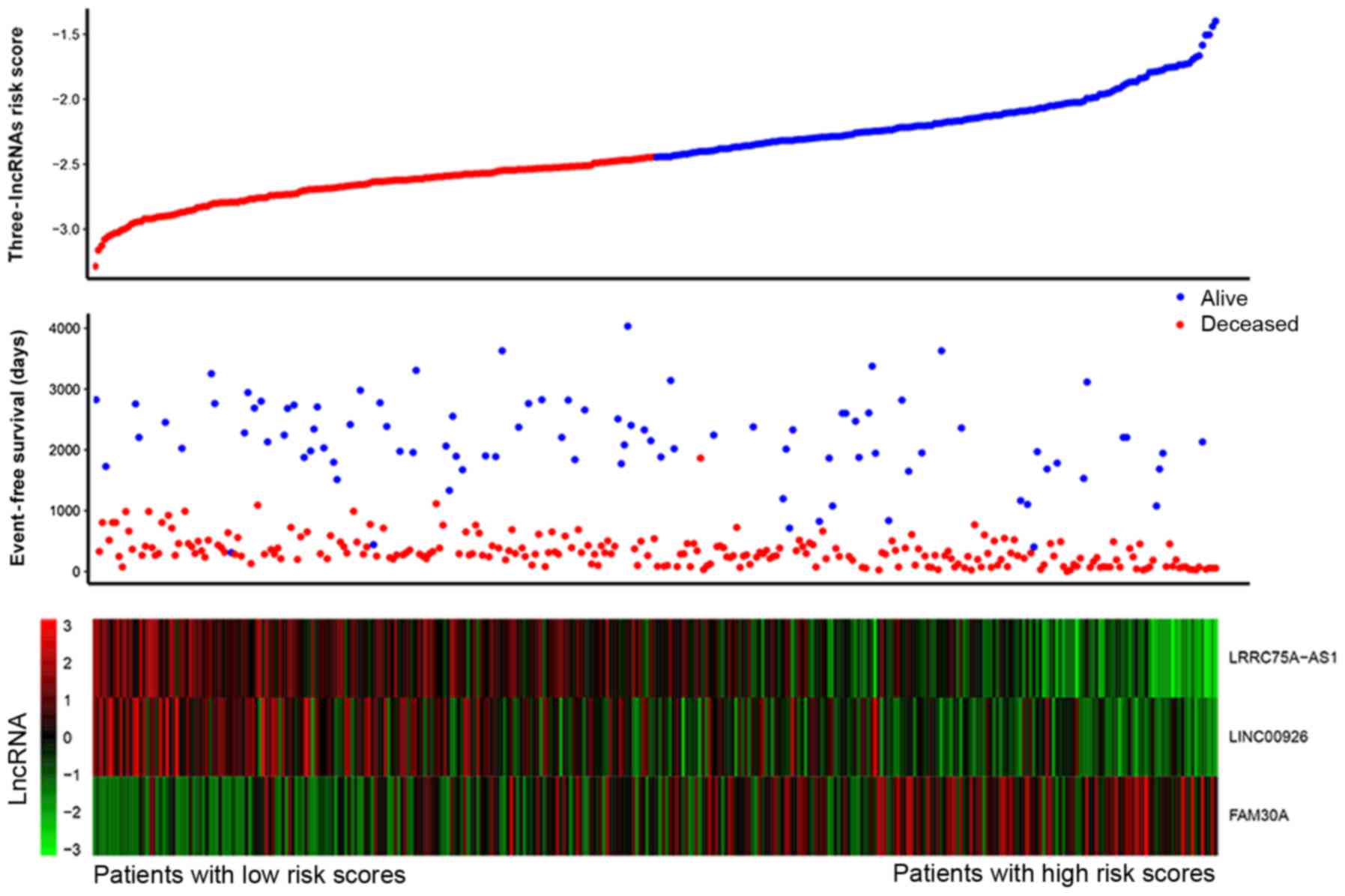1345x896 pixels.
Task: Click the 'Deceased' legend text
Action: pos(1249,324)
